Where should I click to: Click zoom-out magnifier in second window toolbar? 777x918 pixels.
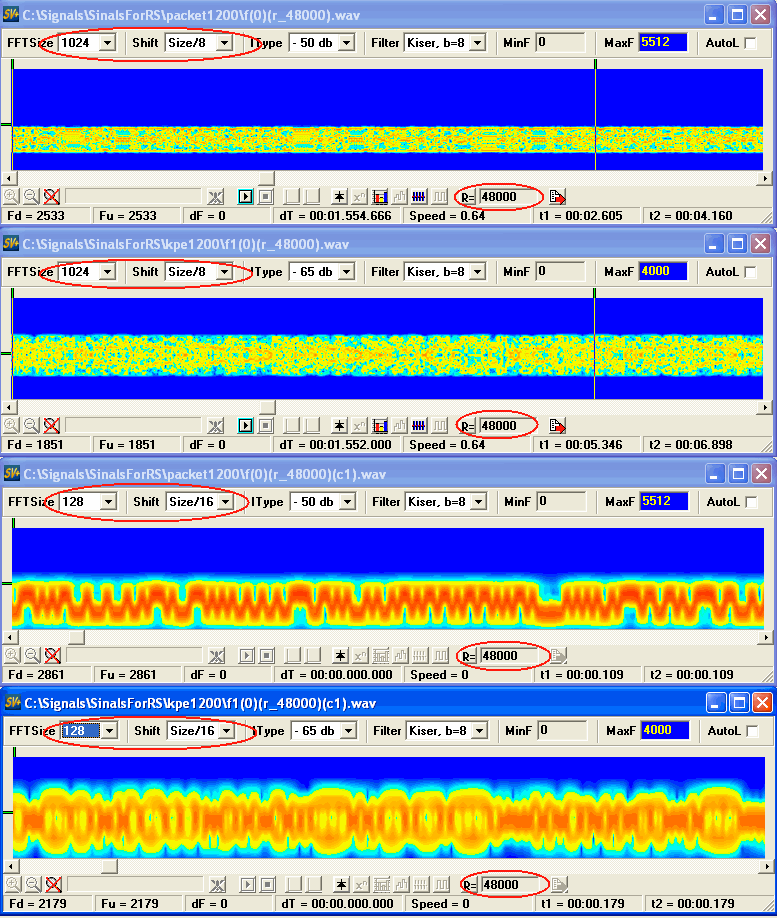click(32, 426)
